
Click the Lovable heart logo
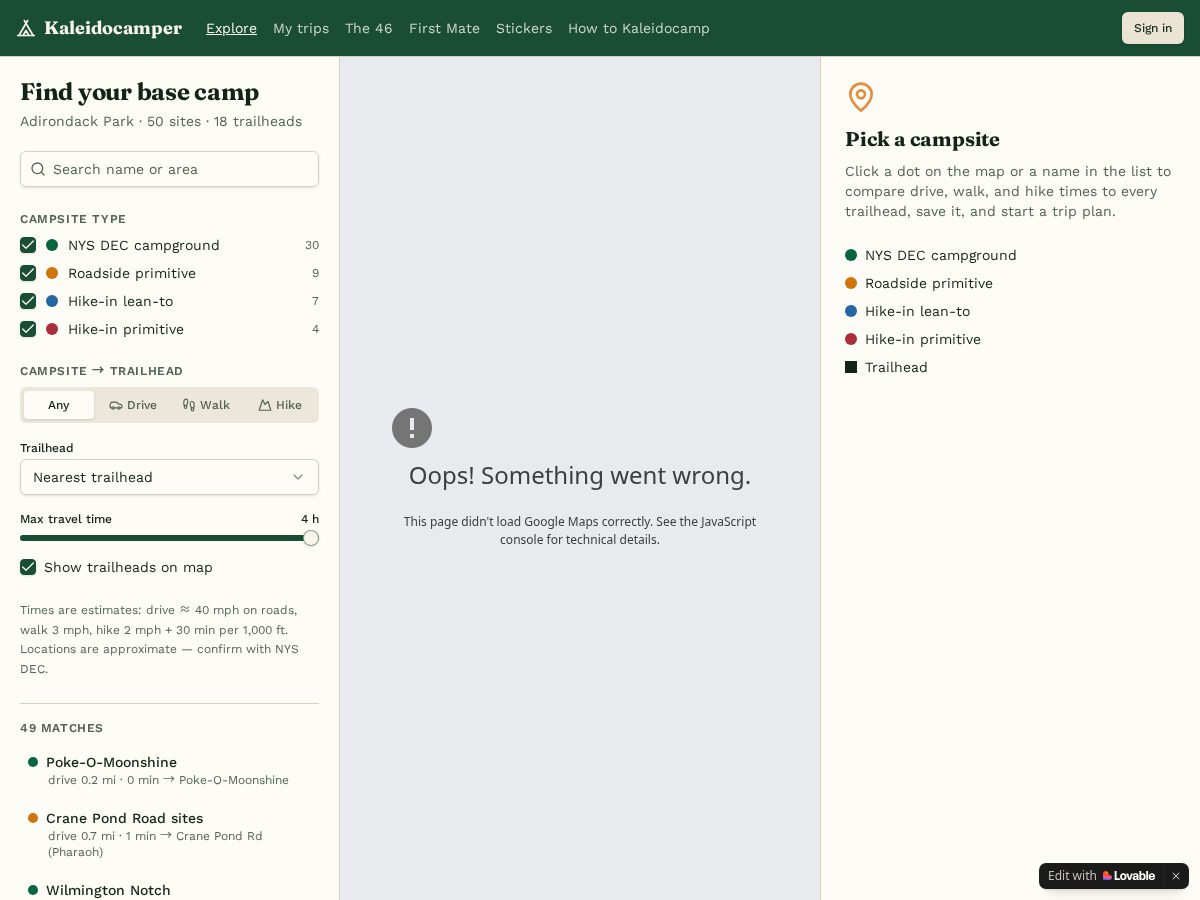1107,876
